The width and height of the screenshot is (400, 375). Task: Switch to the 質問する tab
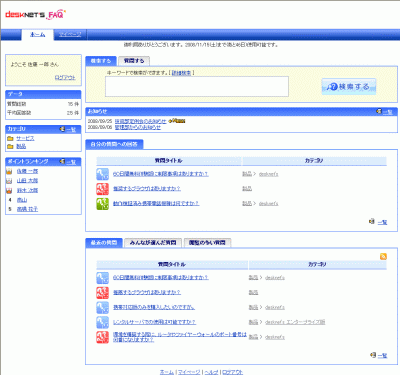coord(134,61)
